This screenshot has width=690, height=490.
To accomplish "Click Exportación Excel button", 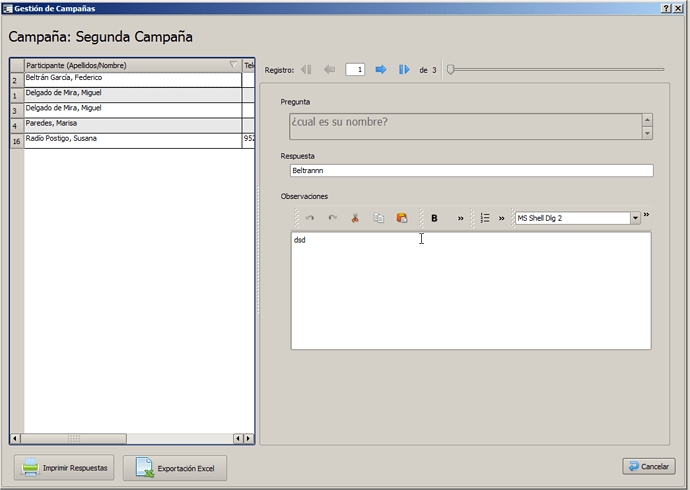I will coord(175,467).
